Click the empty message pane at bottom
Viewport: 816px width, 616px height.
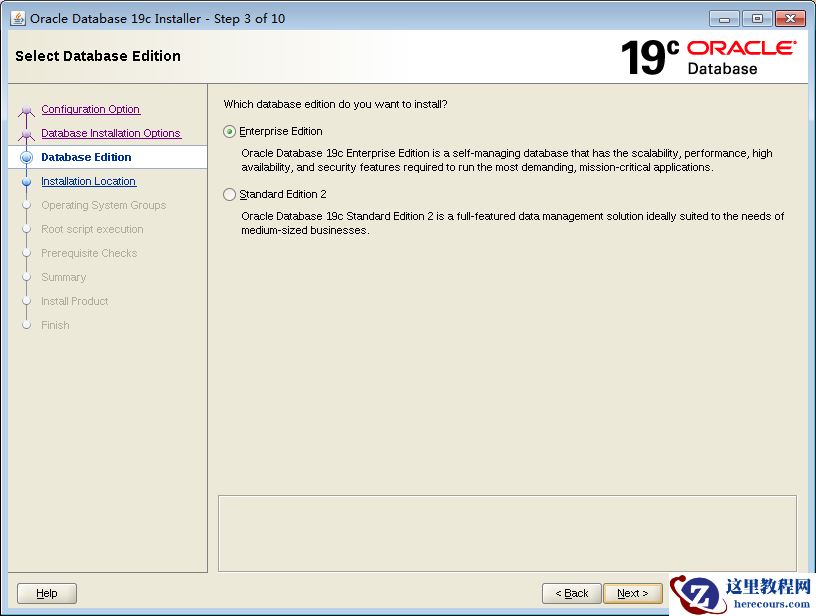pyautogui.click(x=507, y=533)
